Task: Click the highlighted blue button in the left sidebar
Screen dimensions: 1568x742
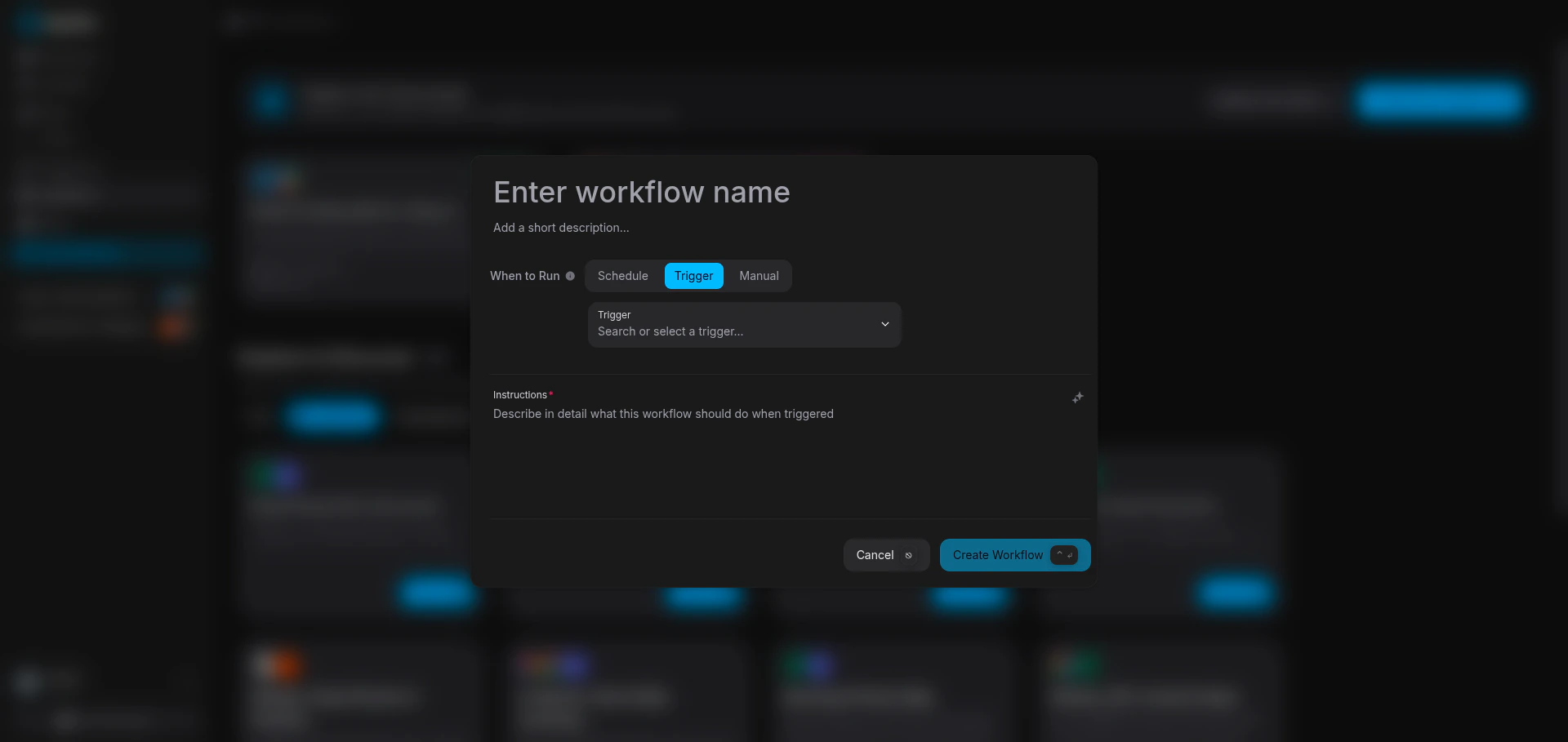Action: [107, 253]
